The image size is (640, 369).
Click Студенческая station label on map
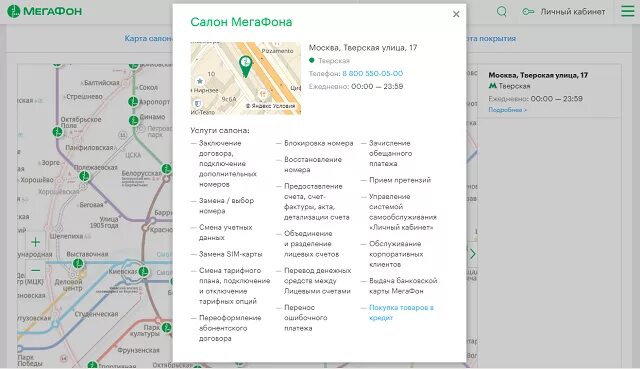coord(96,314)
